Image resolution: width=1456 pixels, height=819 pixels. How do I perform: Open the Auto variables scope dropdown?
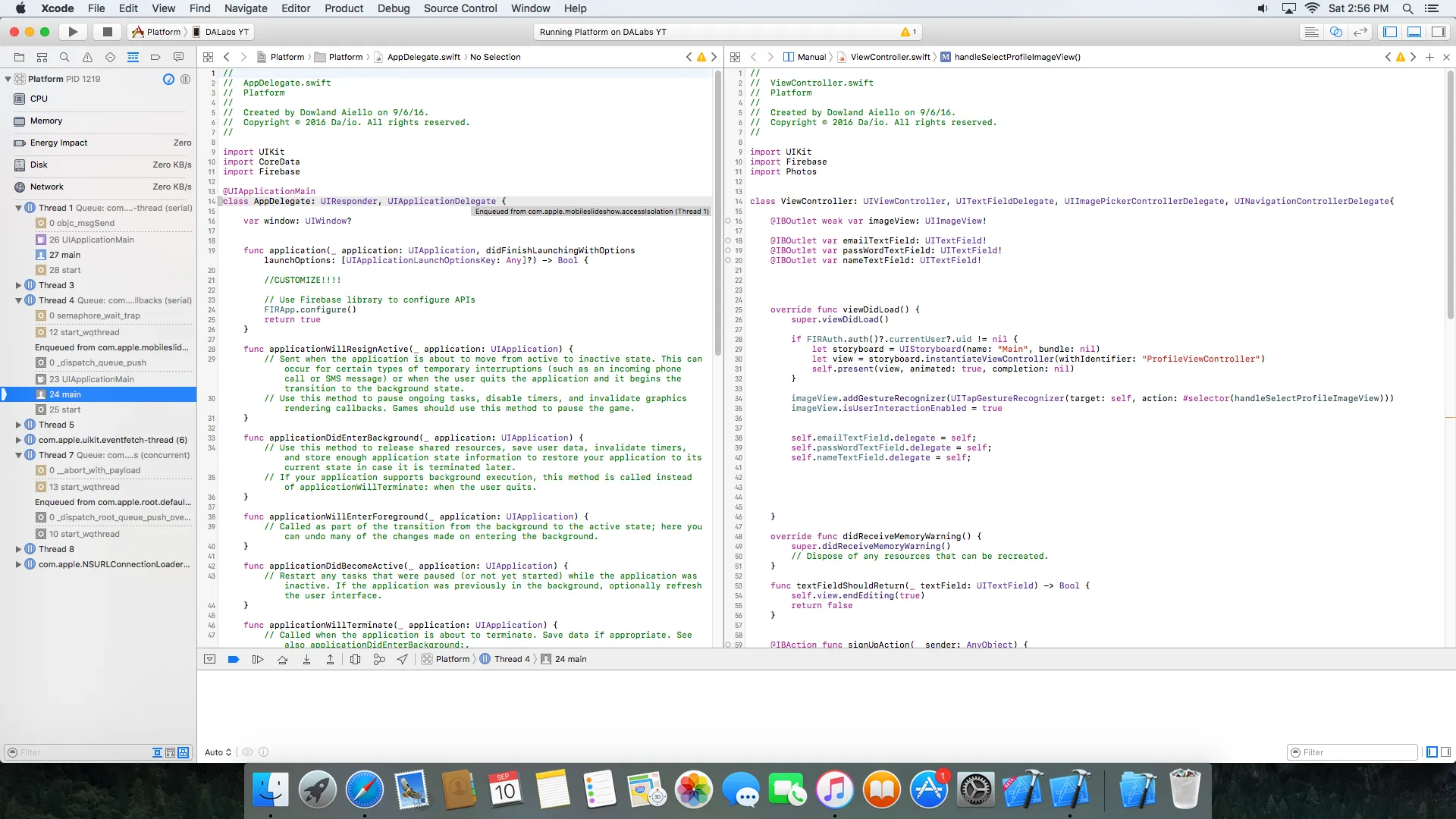point(218,753)
